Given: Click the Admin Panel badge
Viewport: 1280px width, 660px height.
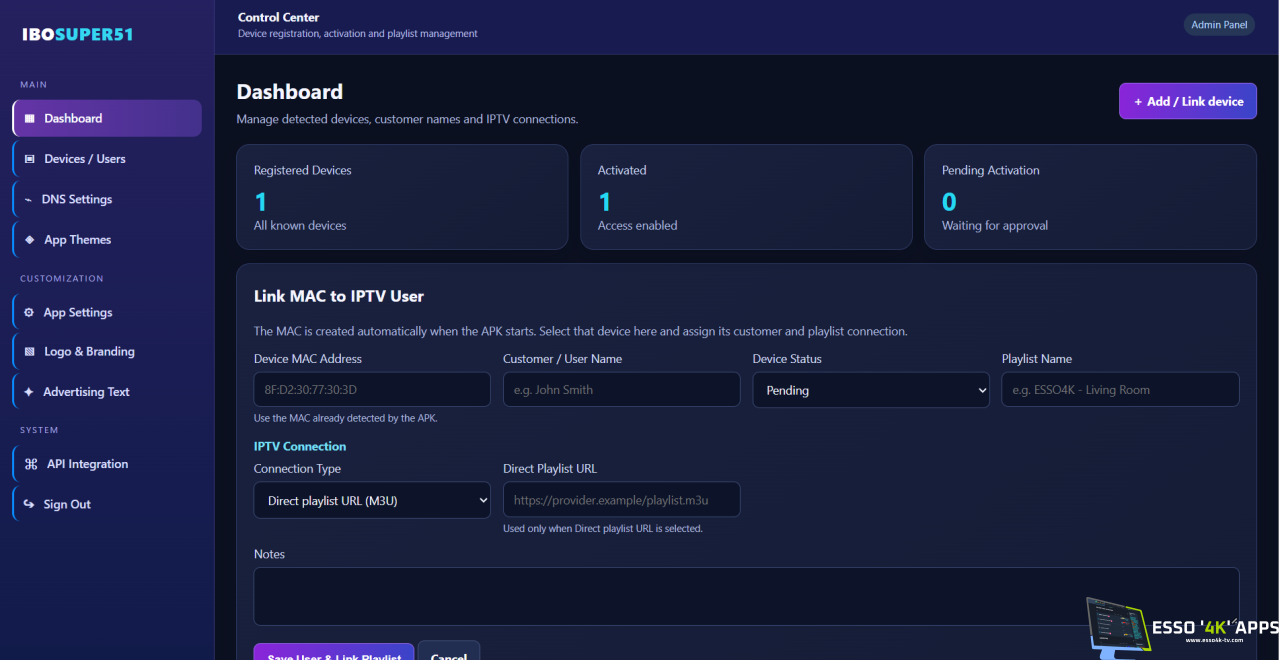Looking at the screenshot, I should coord(1219,25).
